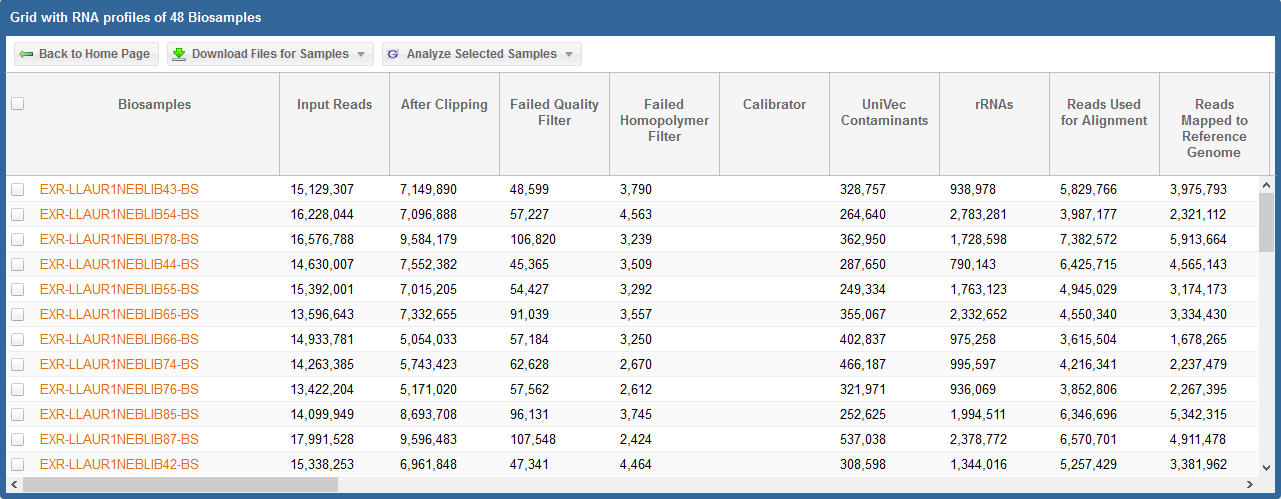Click the green download icon in toolbar

(179, 54)
